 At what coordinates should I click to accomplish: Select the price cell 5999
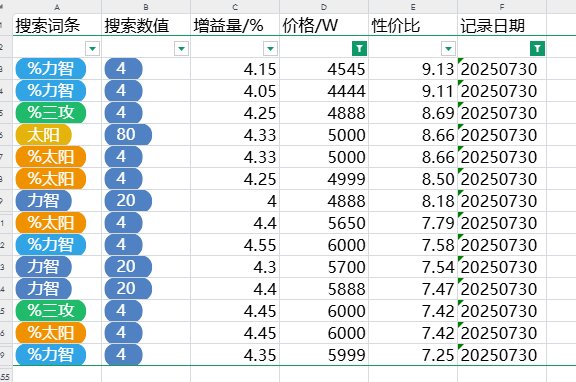(324, 355)
